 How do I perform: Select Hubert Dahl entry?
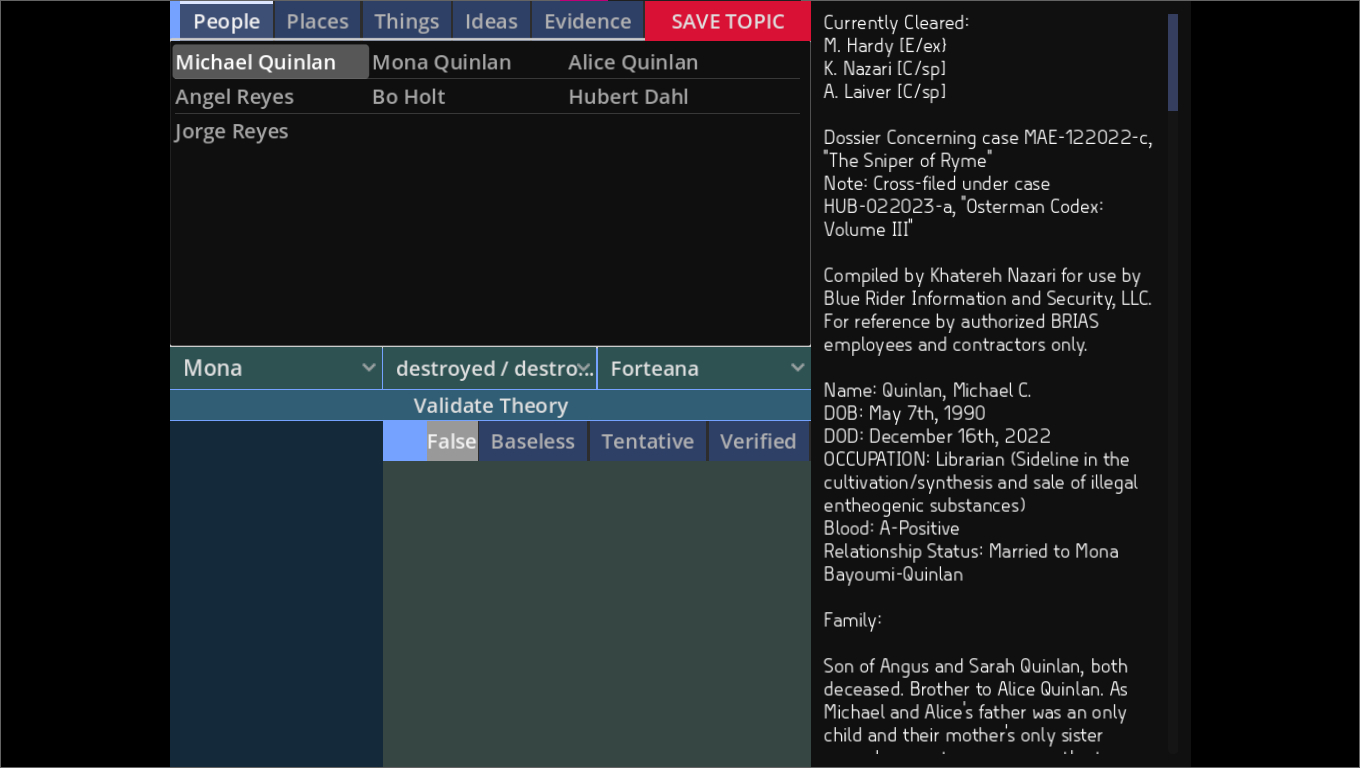click(x=628, y=97)
